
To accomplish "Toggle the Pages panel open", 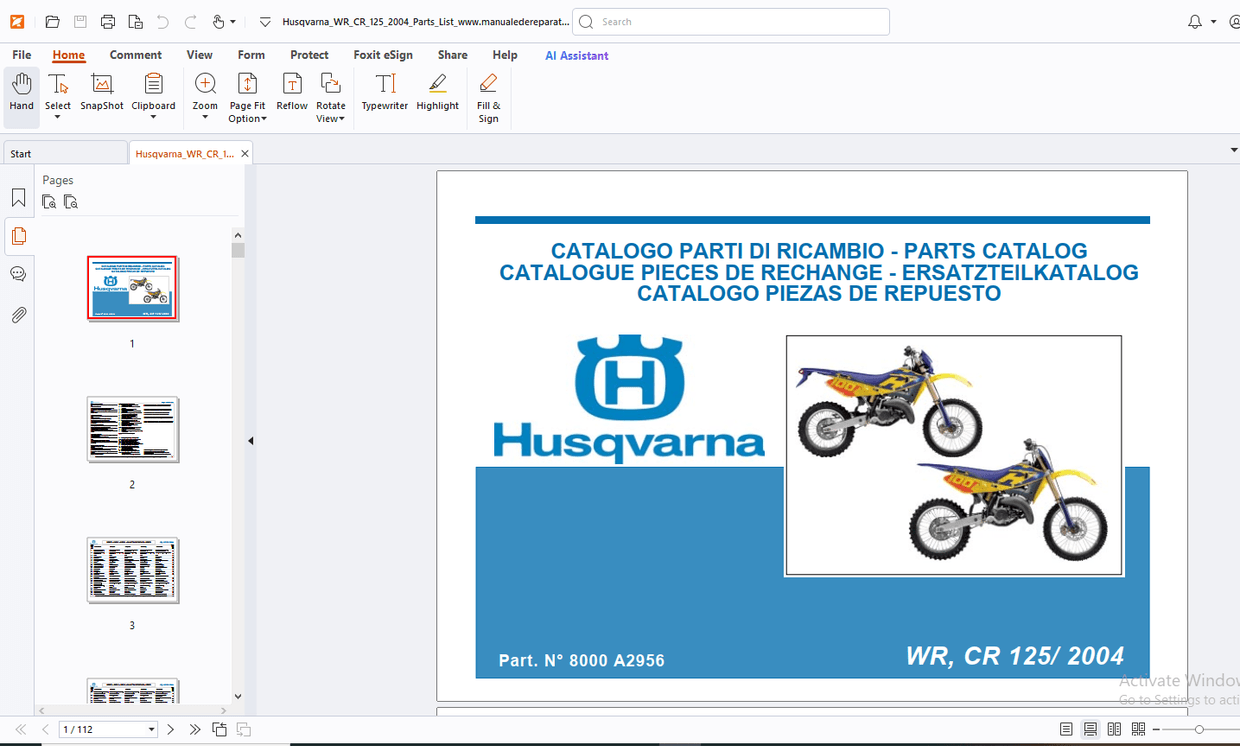I will click(x=18, y=236).
